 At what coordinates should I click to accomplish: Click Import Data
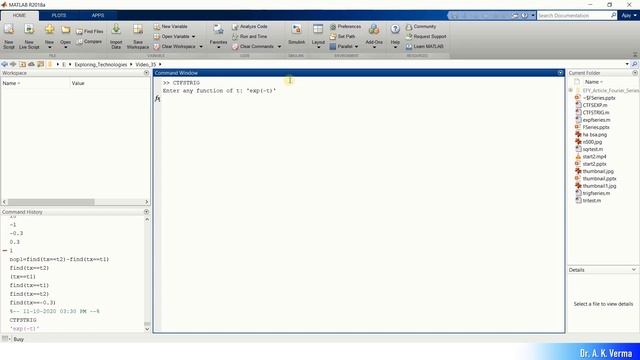116,36
